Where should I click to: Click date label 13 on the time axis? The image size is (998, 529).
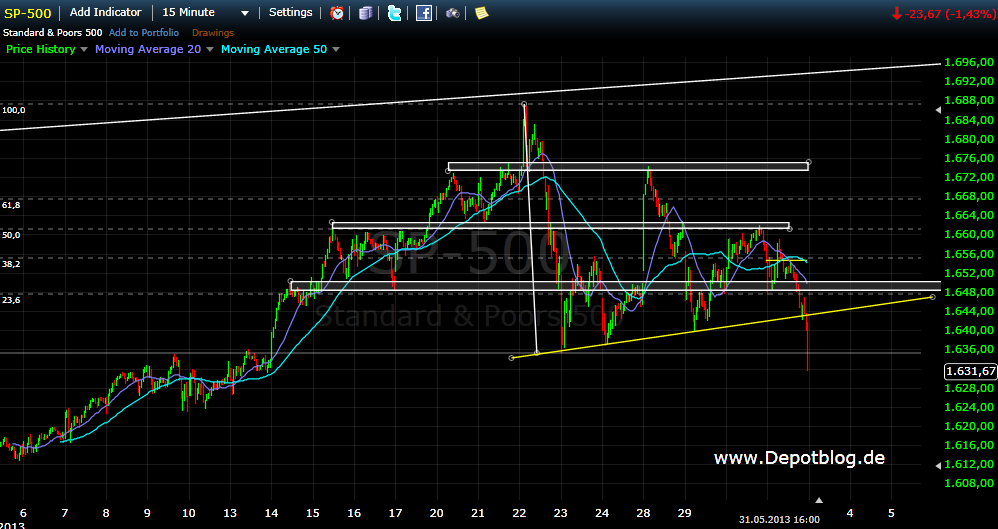click(x=229, y=512)
